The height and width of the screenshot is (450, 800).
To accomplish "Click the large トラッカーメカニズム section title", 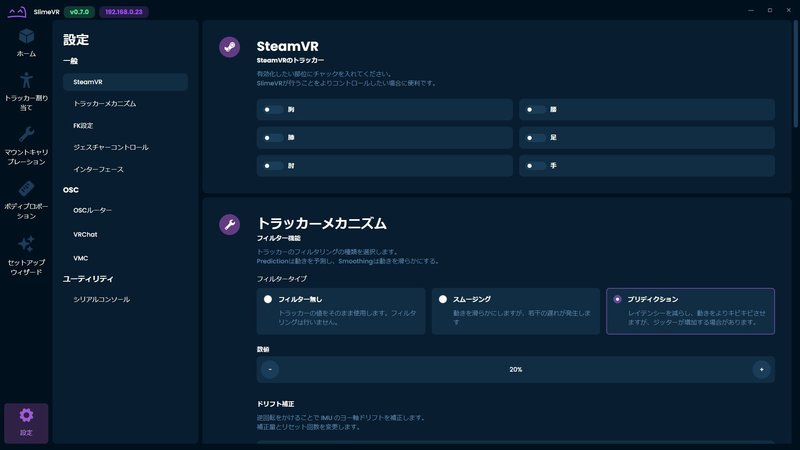I will pos(322,223).
